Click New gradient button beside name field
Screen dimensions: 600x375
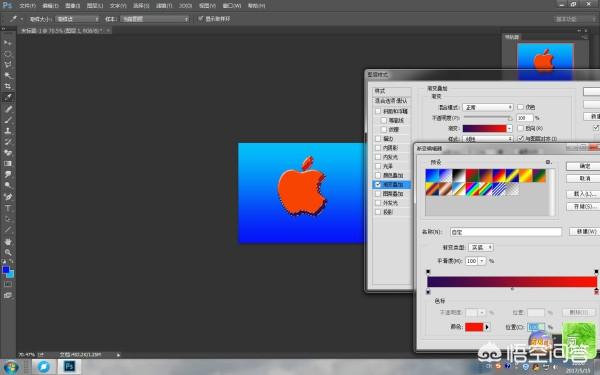[x=585, y=232]
